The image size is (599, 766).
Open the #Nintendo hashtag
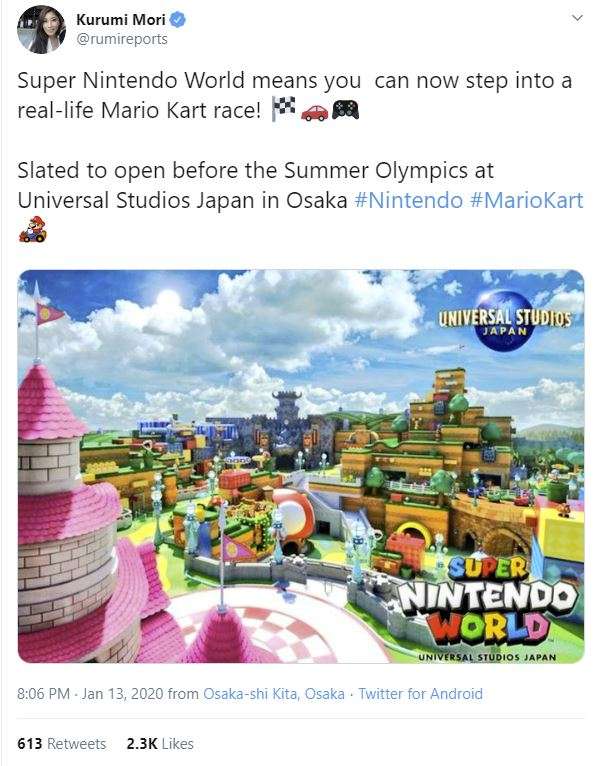coord(408,200)
